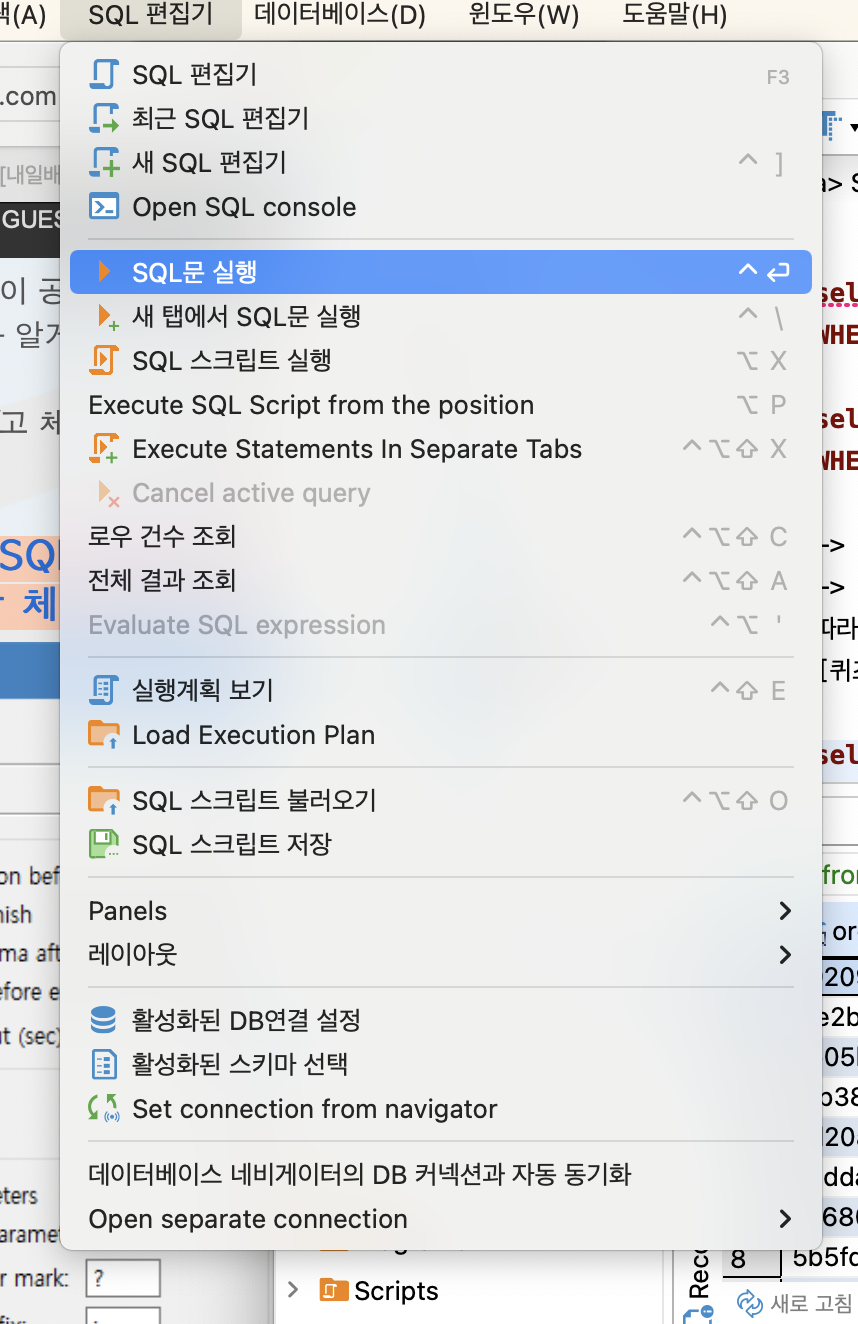Choose 최근 SQL 편집기 from menu
The height and width of the screenshot is (1324, 858).
pyautogui.click(x=440, y=119)
